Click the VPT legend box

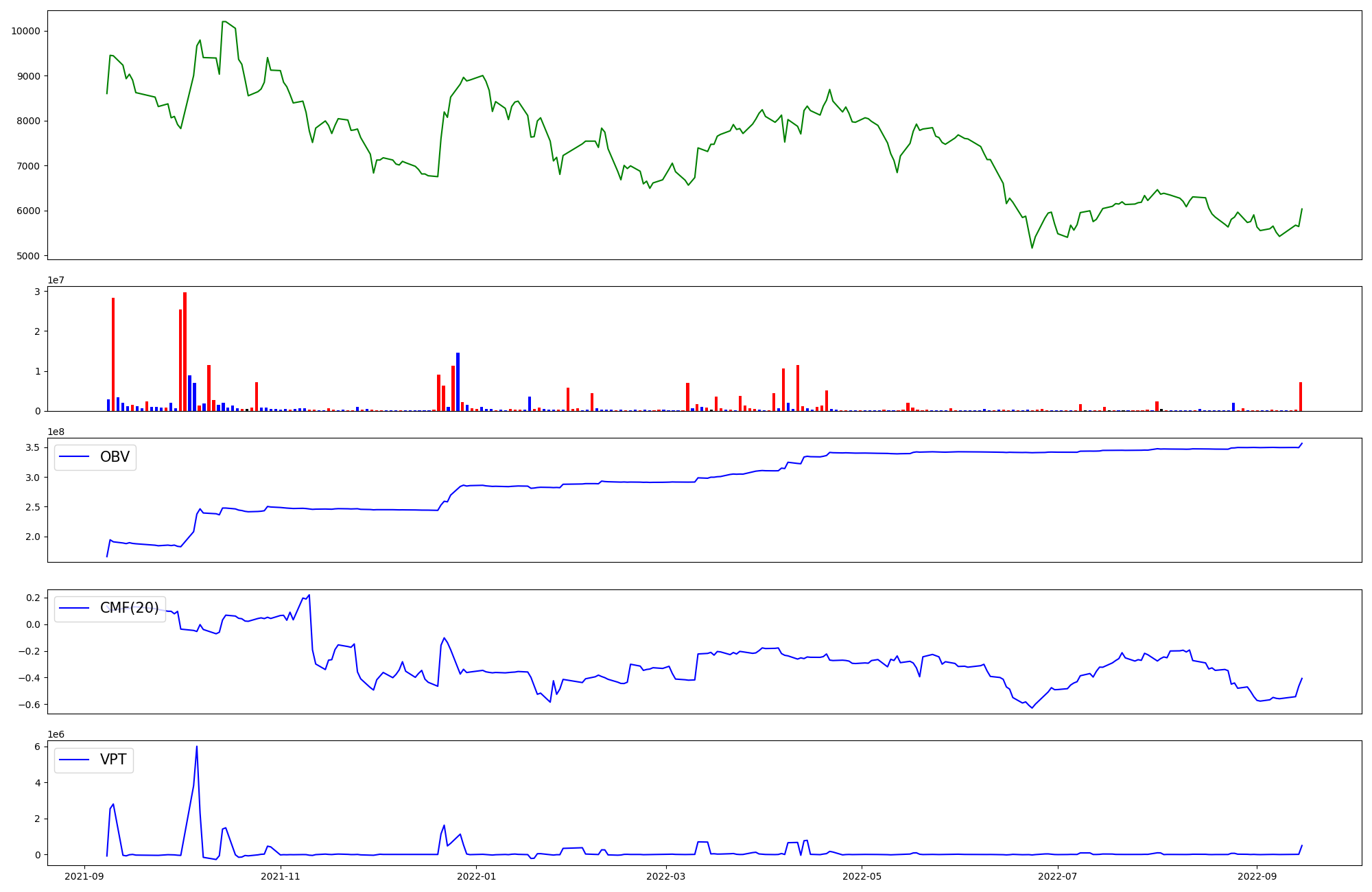[94, 760]
